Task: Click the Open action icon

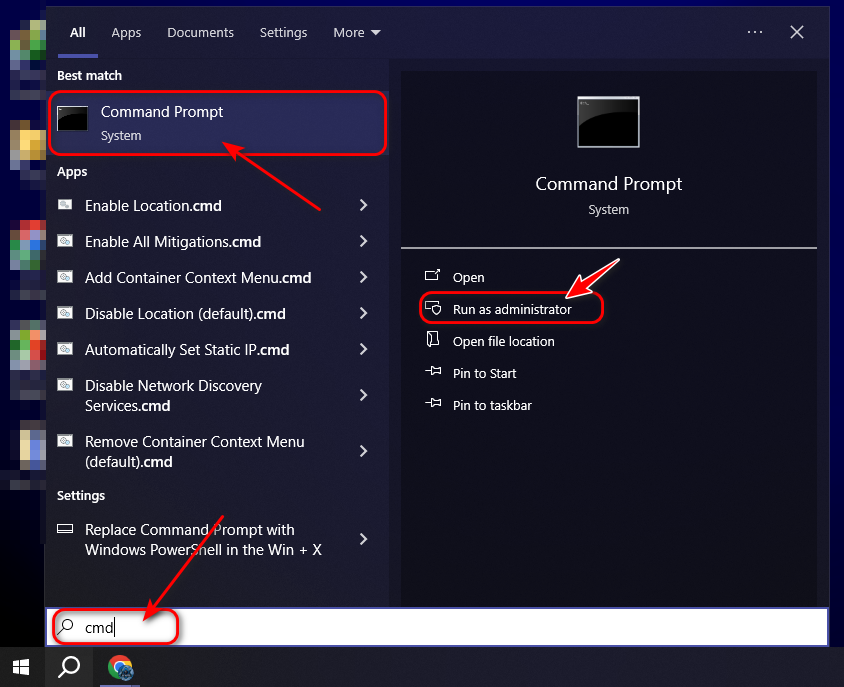Action: point(433,275)
